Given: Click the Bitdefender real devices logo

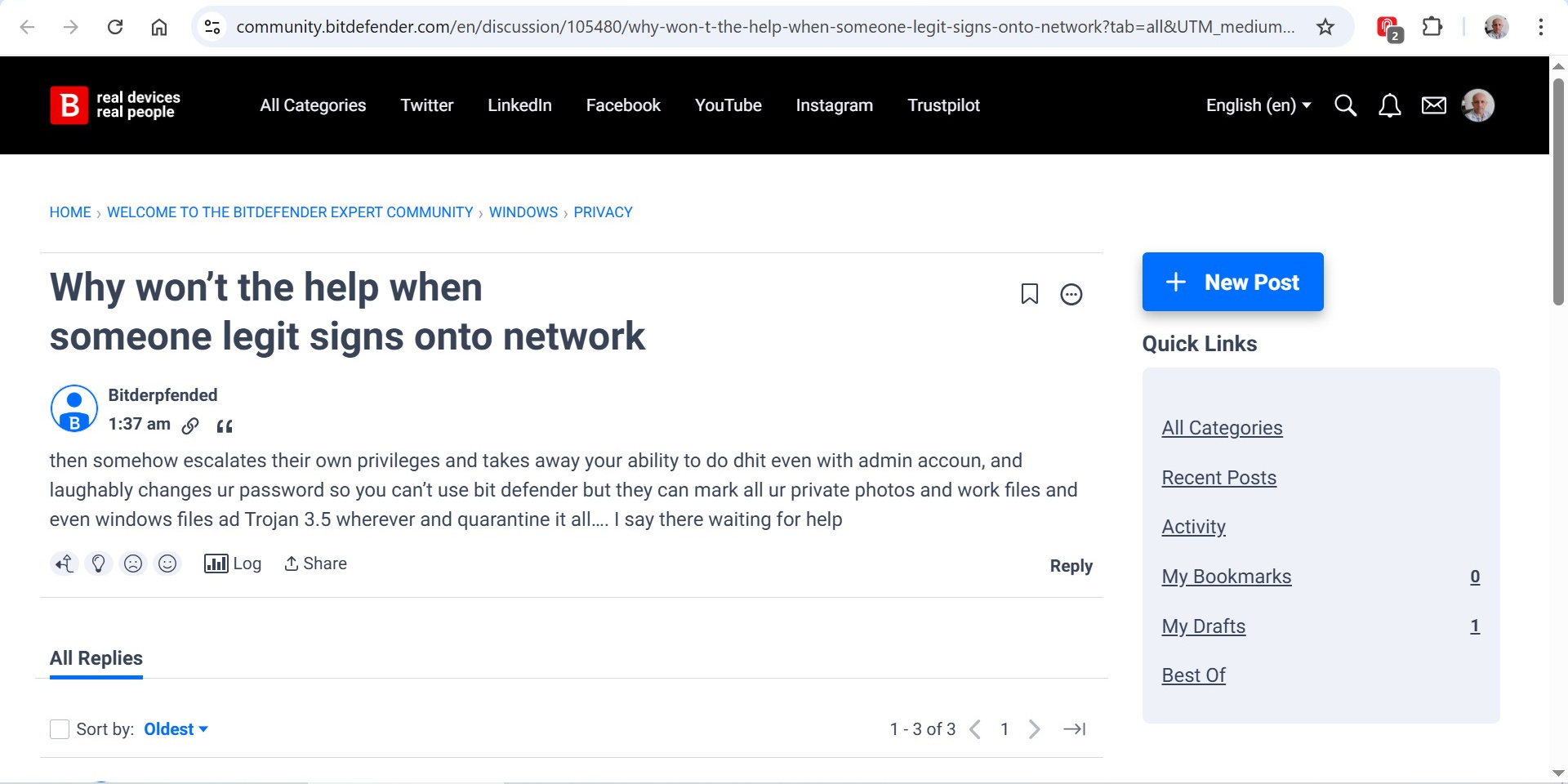Looking at the screenshot, I should tap(115, 105).
